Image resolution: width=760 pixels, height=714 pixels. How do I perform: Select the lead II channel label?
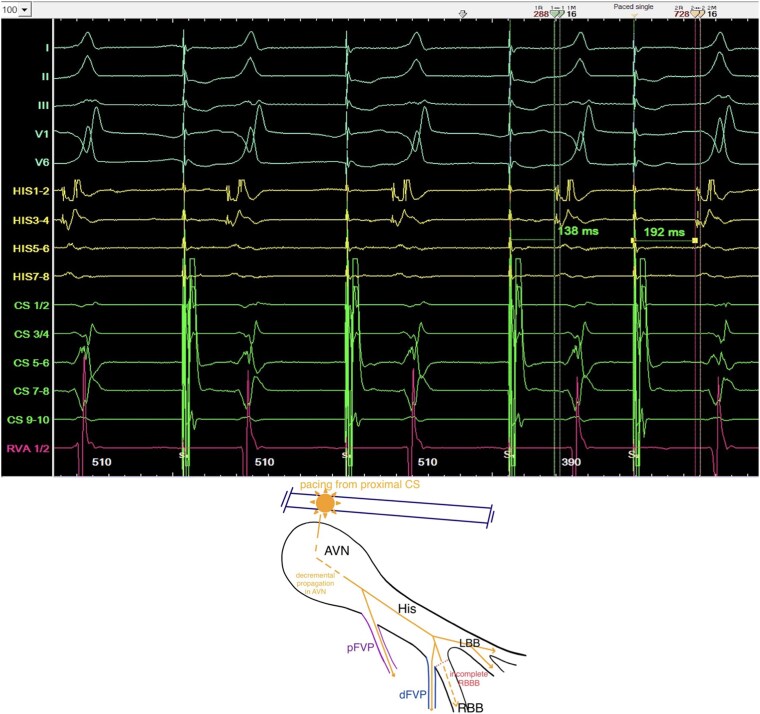[x=45, y=77]
